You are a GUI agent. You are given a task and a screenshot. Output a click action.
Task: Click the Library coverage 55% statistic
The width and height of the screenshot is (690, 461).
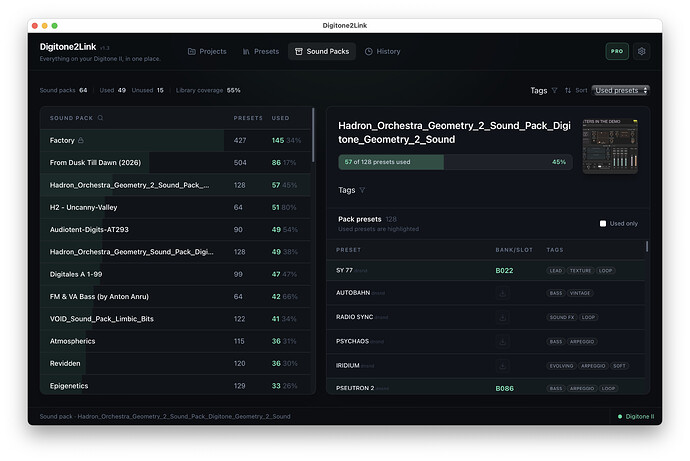tap(208, 90)
